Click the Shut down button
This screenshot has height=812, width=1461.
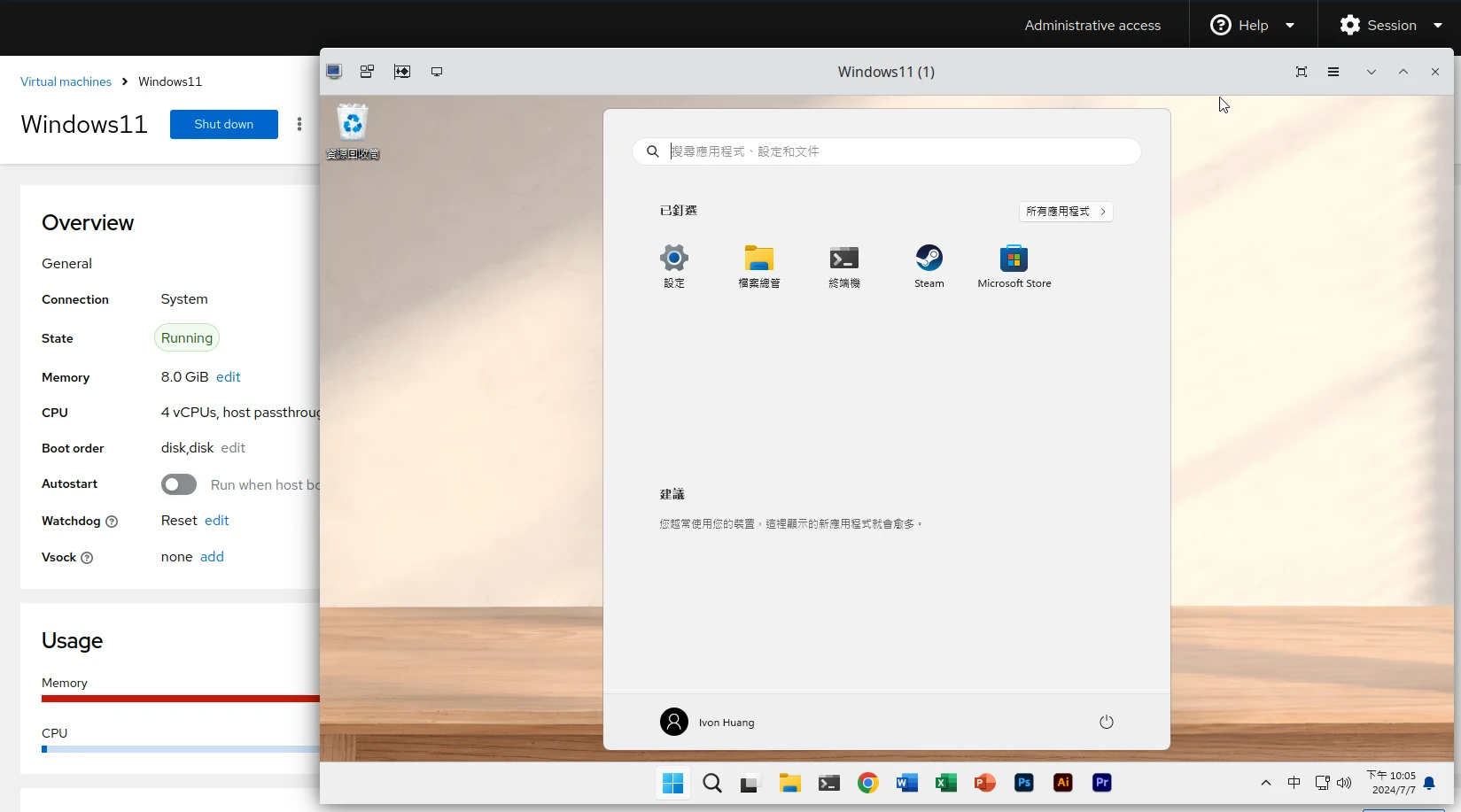[x=223, y=124]
